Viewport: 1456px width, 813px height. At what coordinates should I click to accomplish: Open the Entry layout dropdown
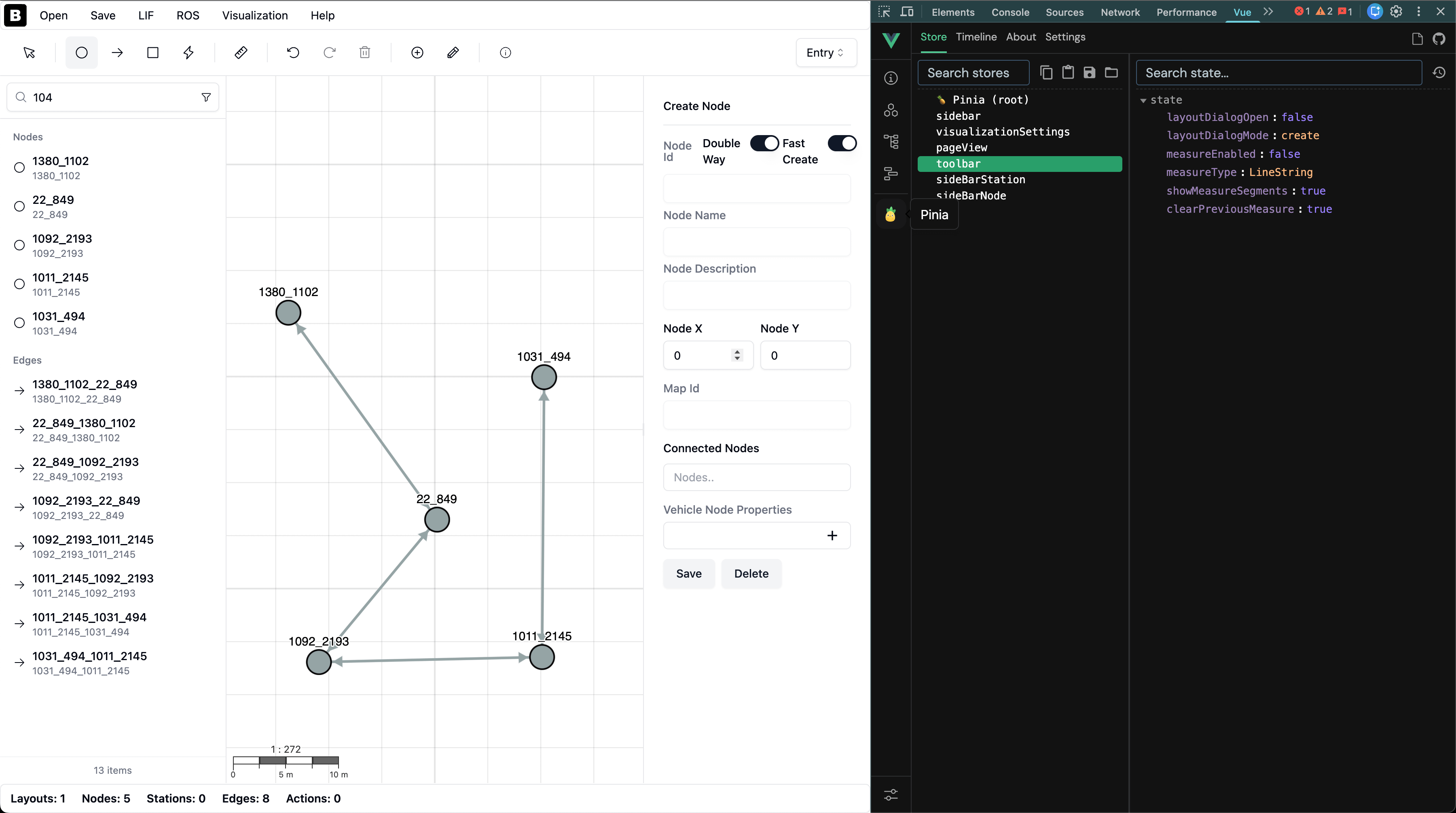(825, 53)
